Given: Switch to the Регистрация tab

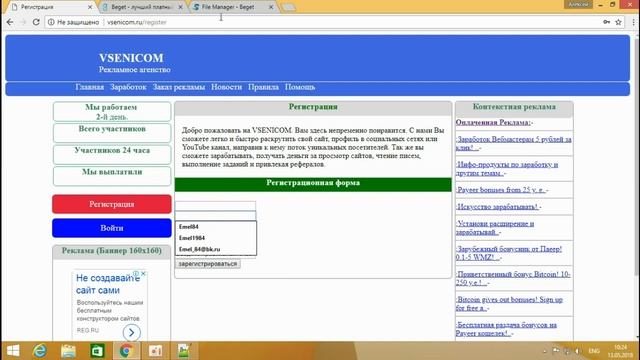Looking at the screenshot, I should coord(50,7).
